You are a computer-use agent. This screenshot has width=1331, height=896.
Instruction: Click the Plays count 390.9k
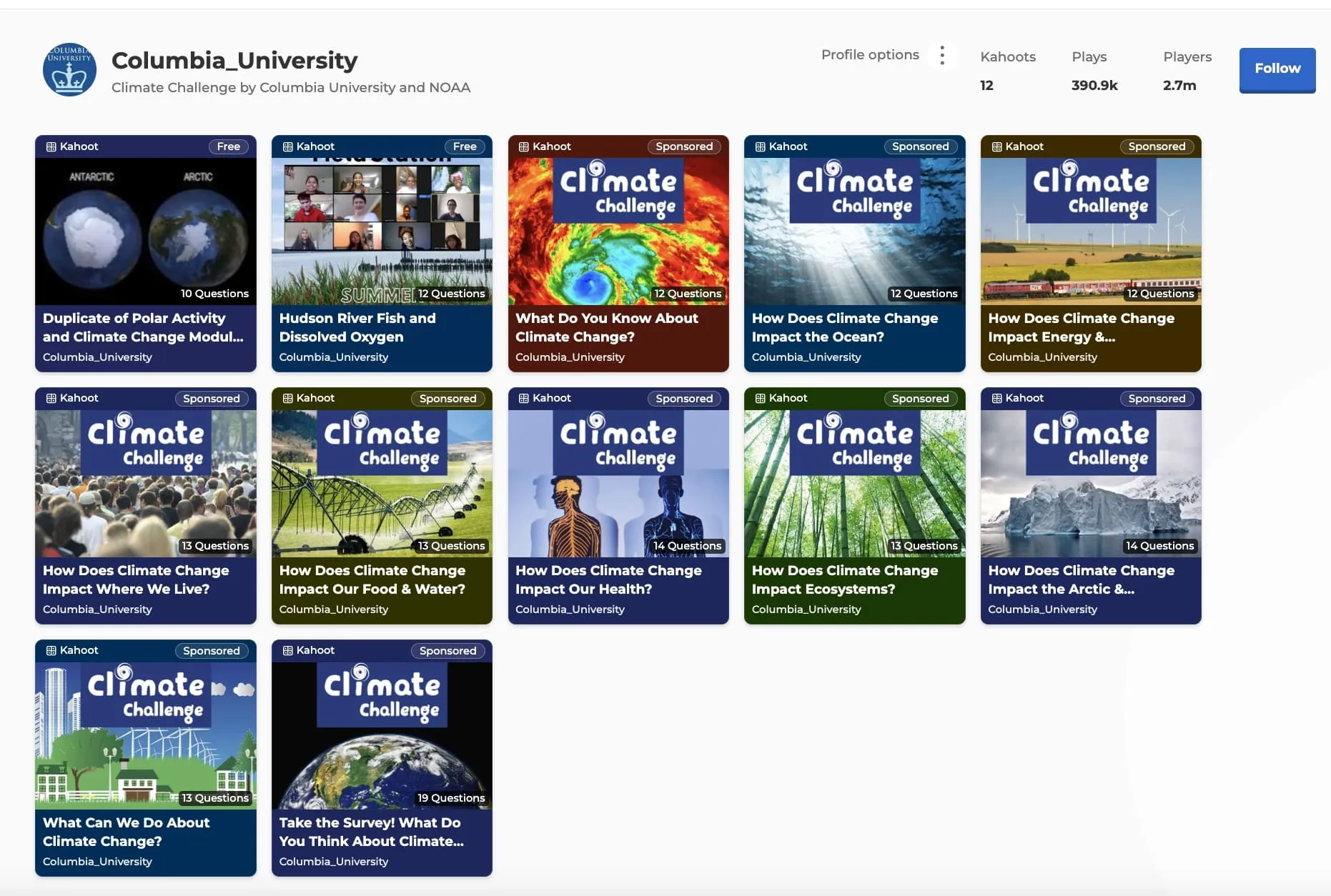click(1094, 86)
